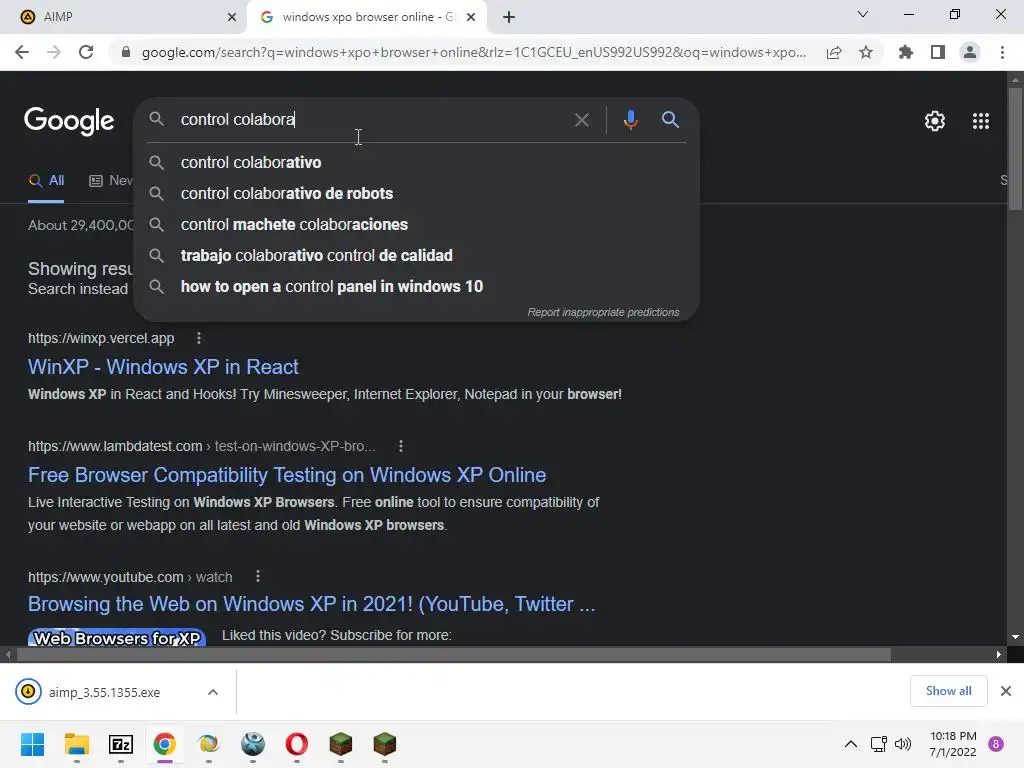
Task: Submit search with blue magnifier icon
Action: click(x=670, y=120)
